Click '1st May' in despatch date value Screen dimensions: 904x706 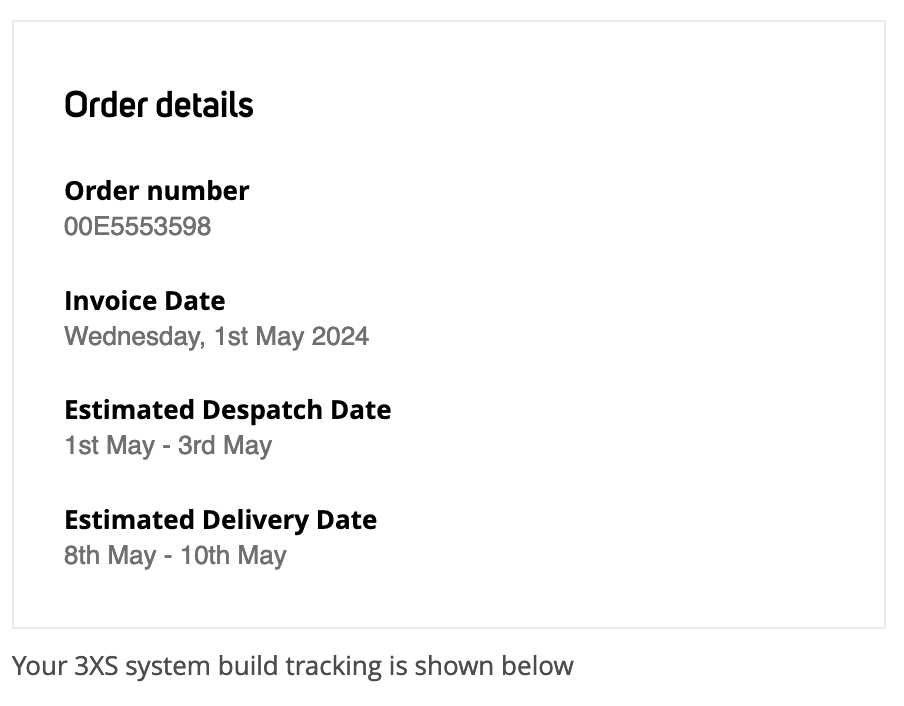tap(110, 446)
